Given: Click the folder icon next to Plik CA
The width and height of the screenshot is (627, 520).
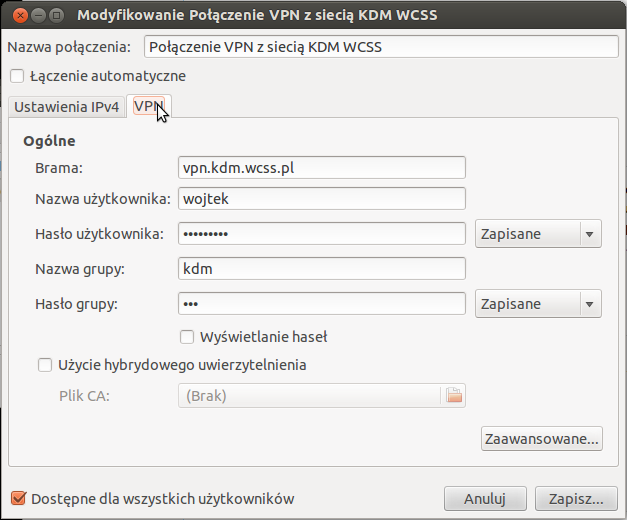Looking at the screenshot, I should tap(454, 396).
